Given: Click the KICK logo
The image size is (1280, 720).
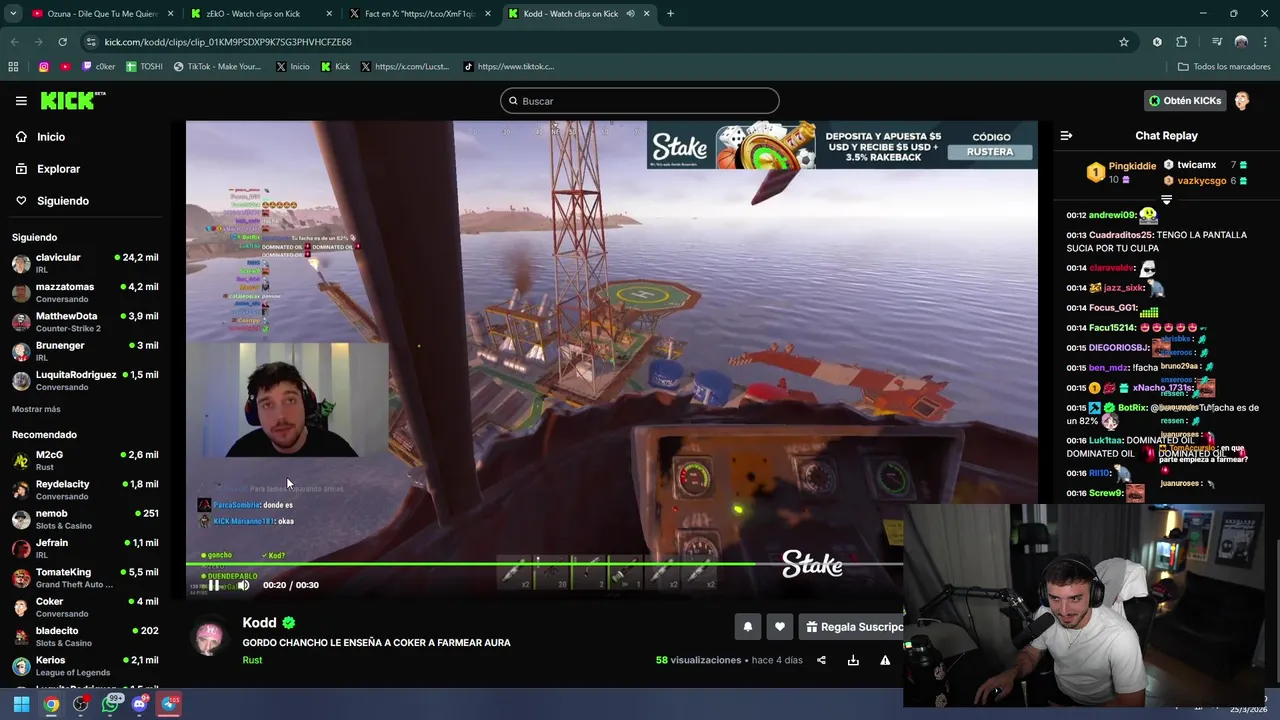Looking at the screenshot, I should [x=73, y=100].
